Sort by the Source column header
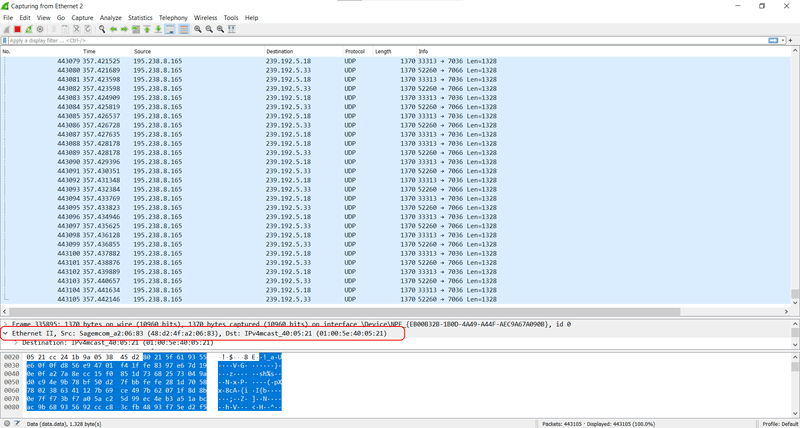Image resolution: width=800 pixels, height=428 pixels. pyautogui.click(x=198, y=52)
